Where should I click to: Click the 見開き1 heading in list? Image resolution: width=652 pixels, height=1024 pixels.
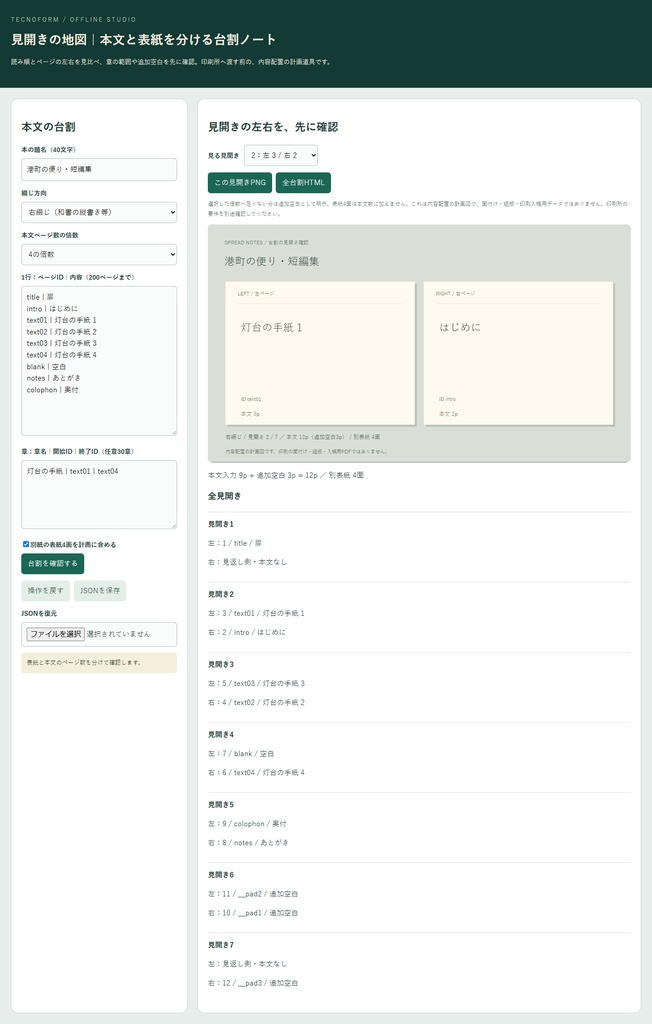(221, 524)
